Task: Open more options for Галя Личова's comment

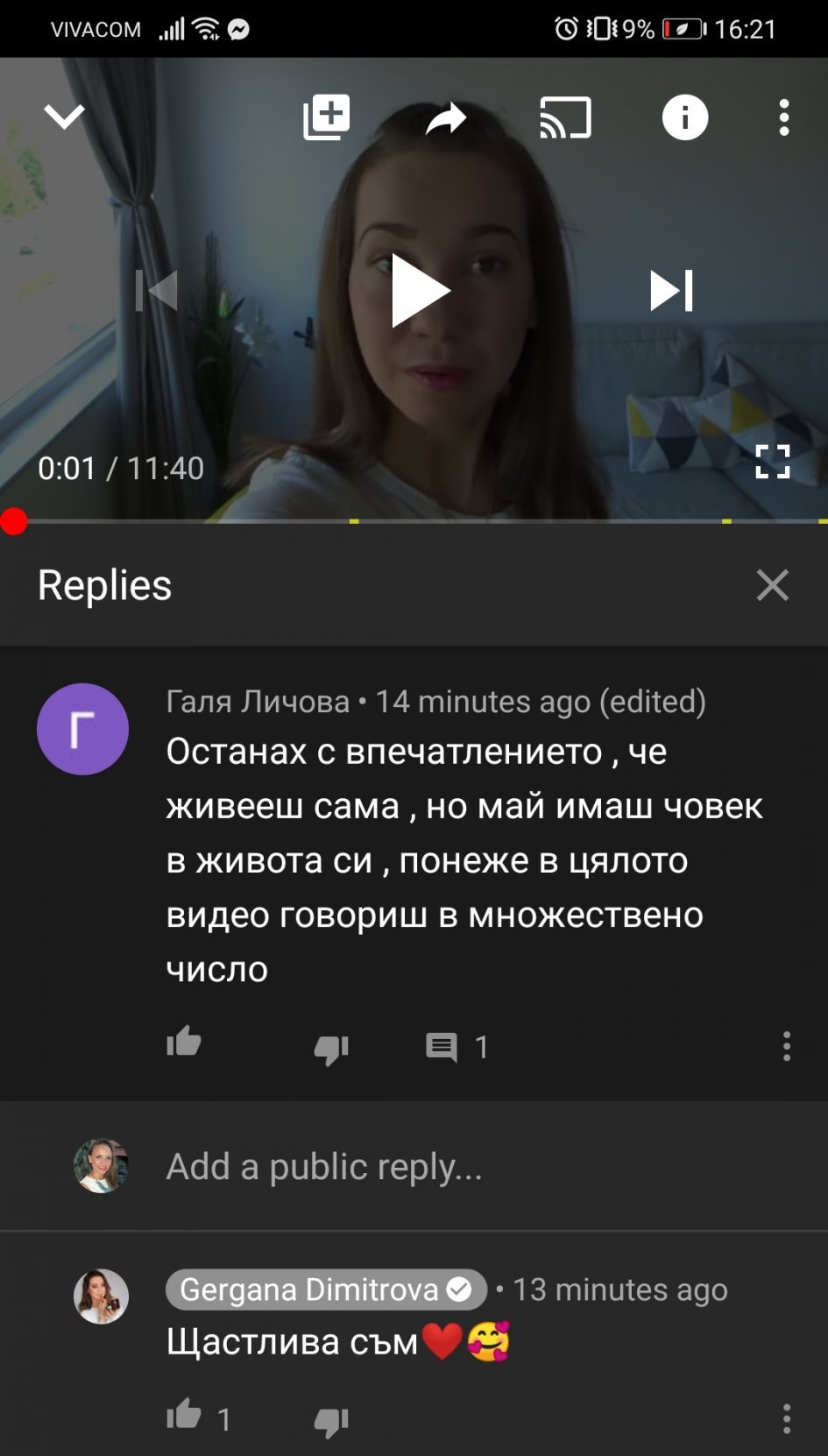Action: tap(787, 1046)
